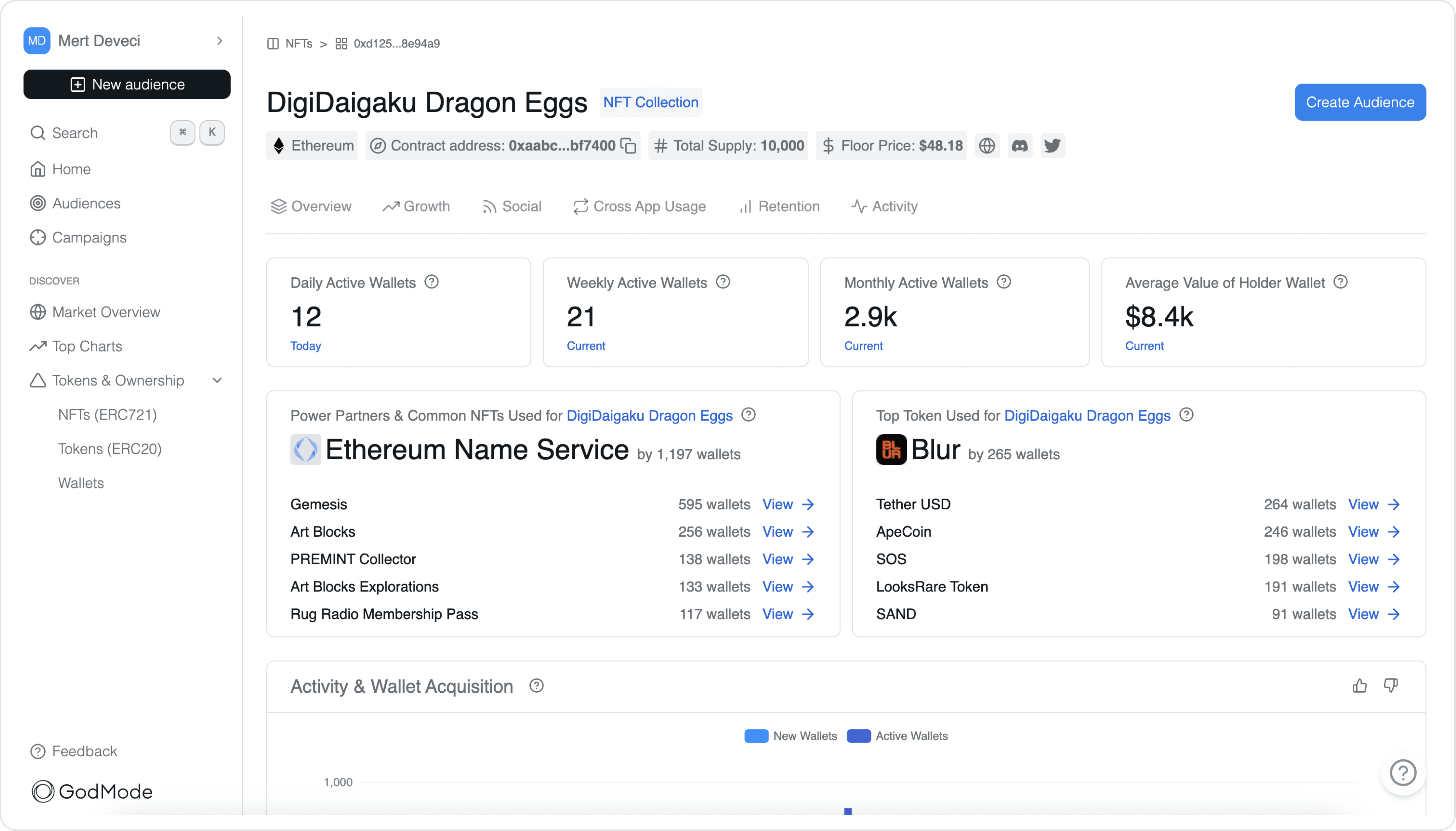
Task: Click the New audience button
Action: (x=127, y=85)
